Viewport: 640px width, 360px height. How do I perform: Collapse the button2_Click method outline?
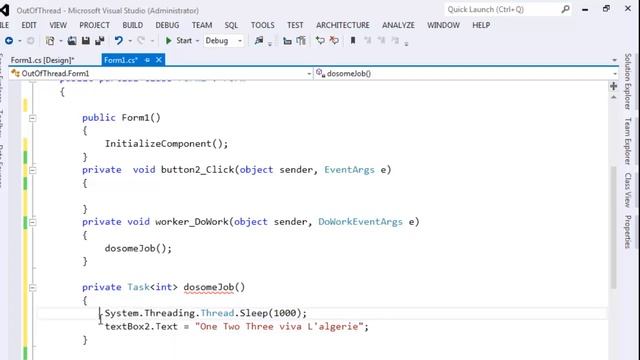tap(33, 170)
